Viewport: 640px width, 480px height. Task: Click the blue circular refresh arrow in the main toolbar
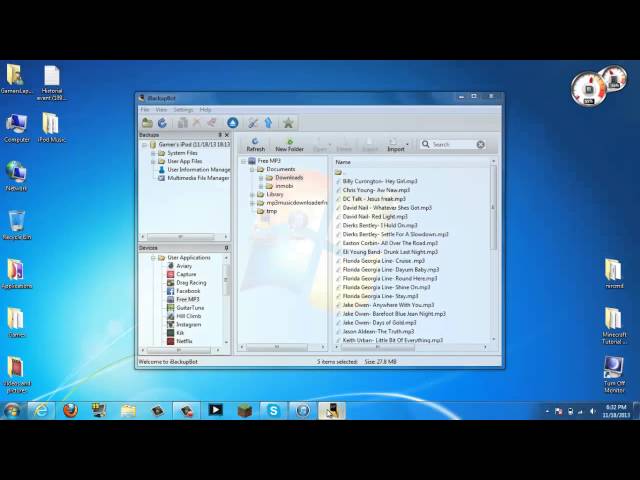click(162, 123)
